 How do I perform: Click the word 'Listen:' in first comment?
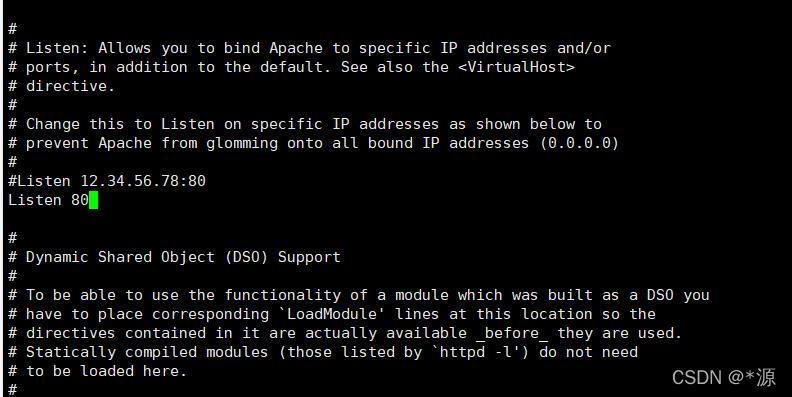(x=57, y=48)
